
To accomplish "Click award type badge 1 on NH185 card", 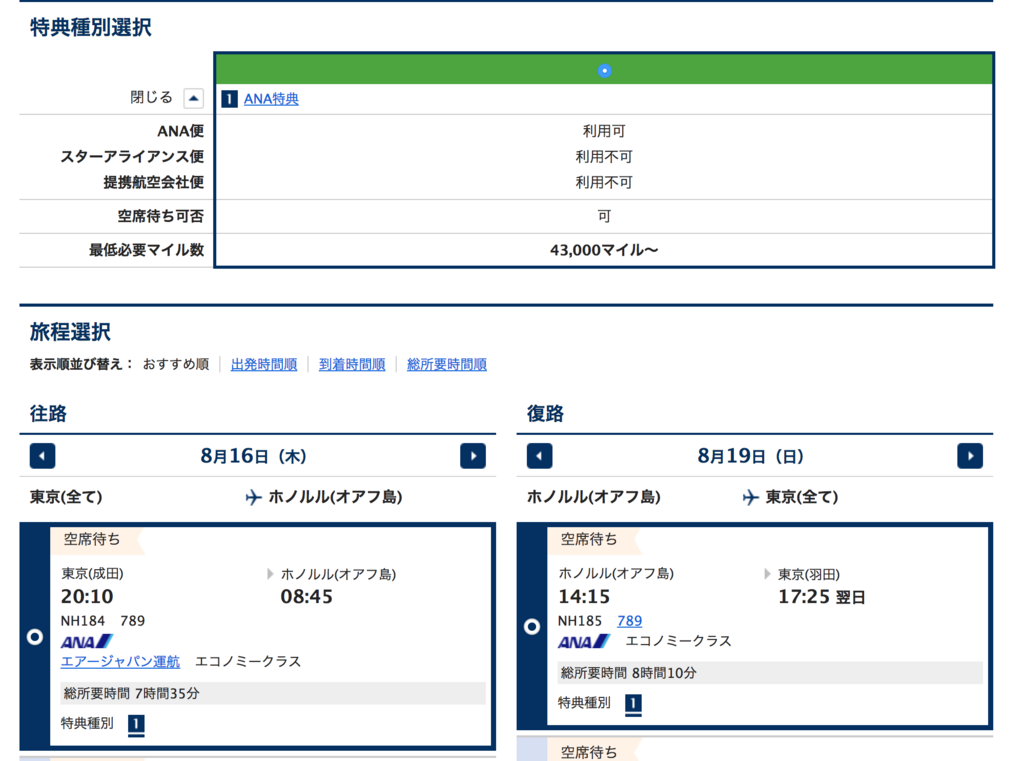I will [x=633, y=704].
